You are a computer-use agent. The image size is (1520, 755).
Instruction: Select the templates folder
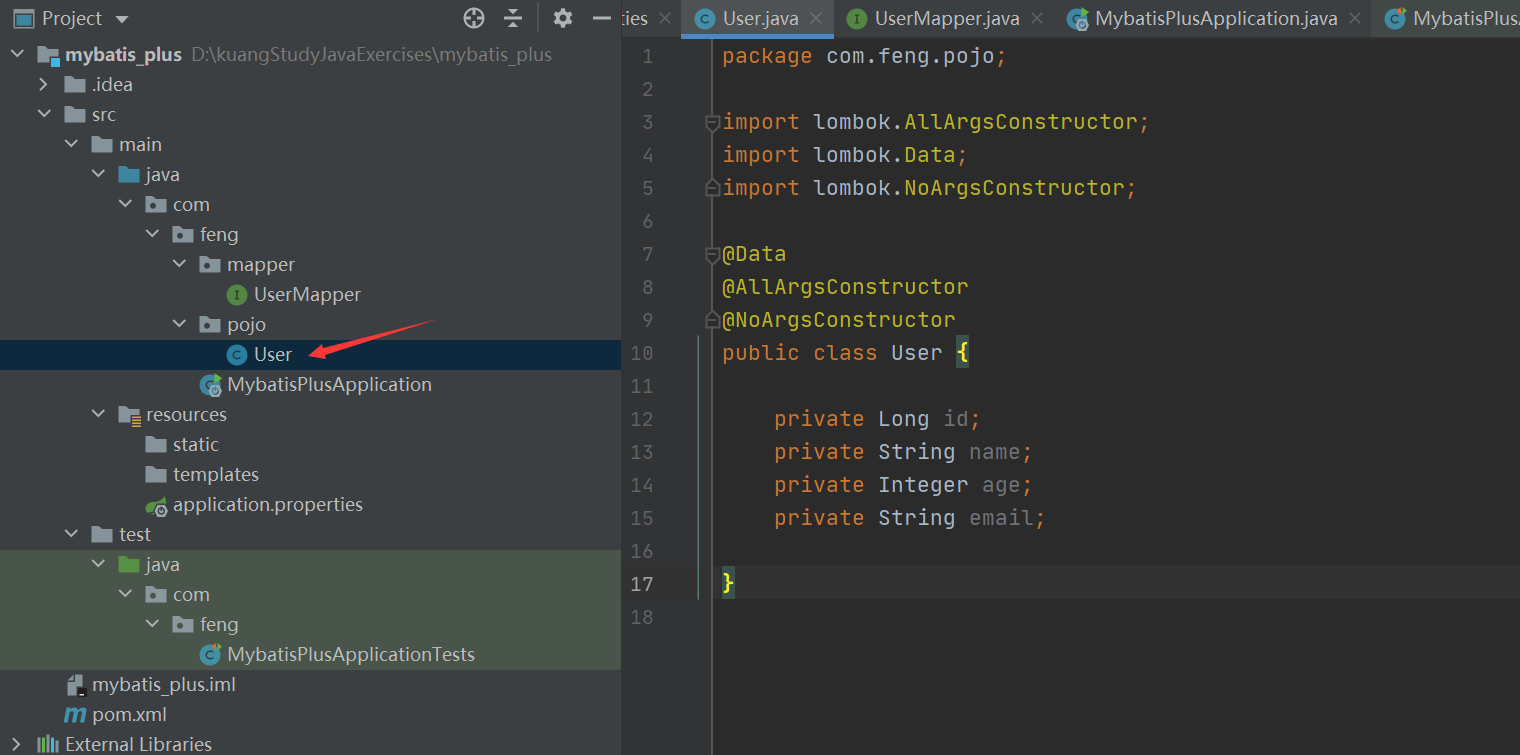pos(202,474)
